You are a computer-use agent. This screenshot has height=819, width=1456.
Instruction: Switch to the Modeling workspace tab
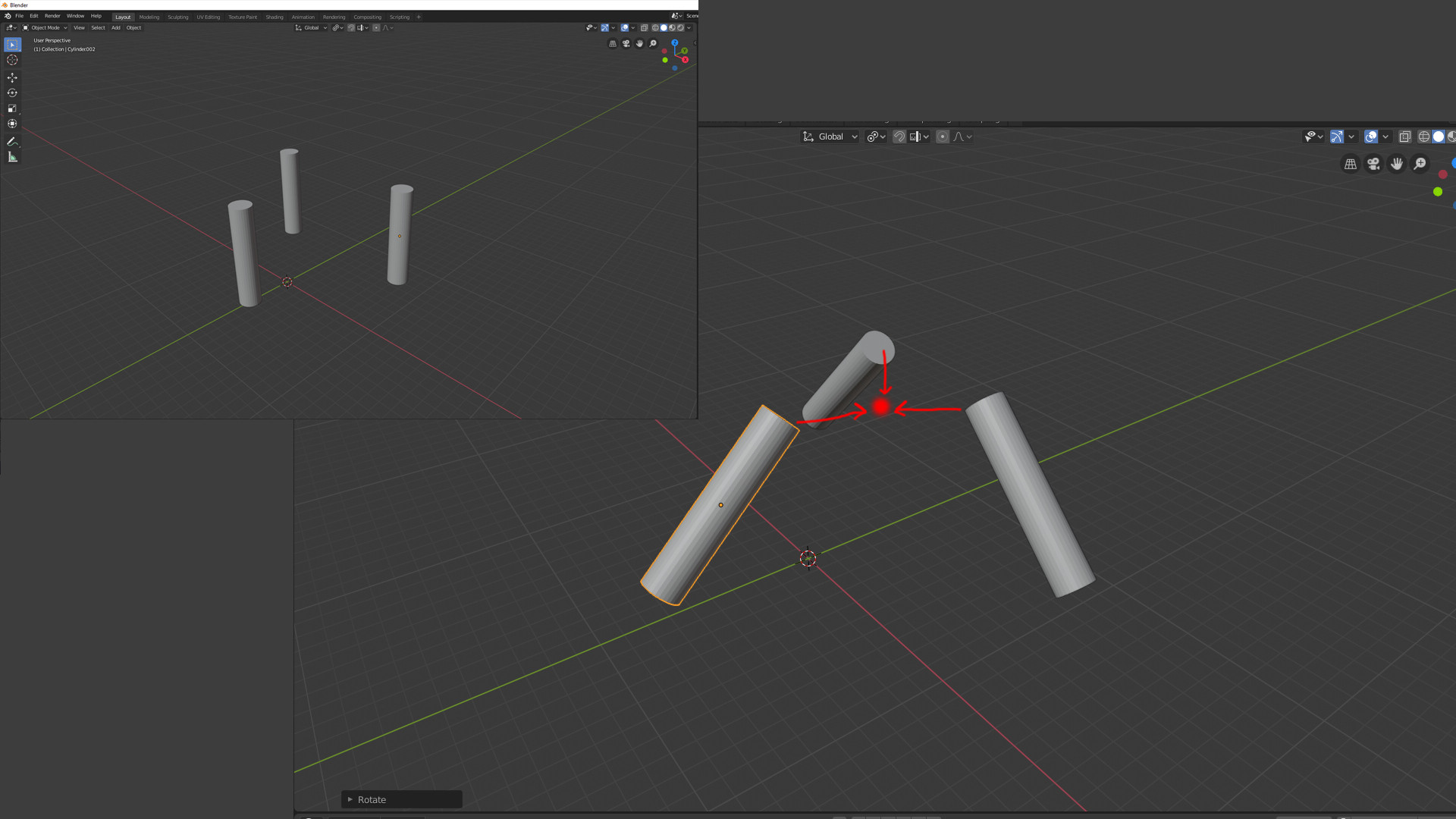(149, 17)
